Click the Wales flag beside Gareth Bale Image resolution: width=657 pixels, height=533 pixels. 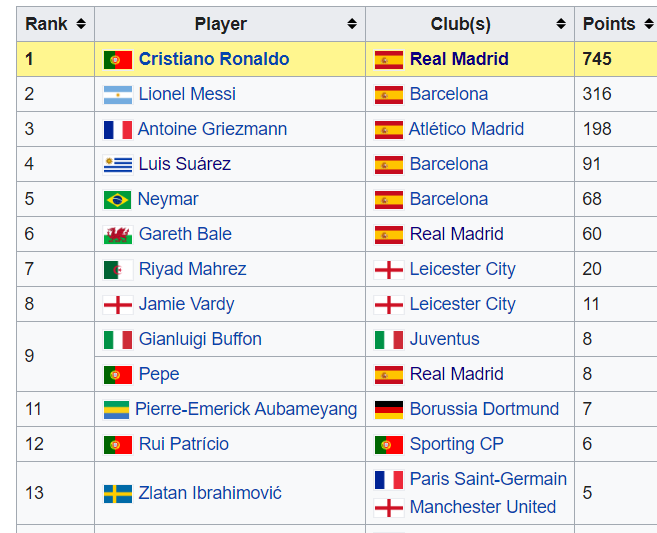[117, 235]
